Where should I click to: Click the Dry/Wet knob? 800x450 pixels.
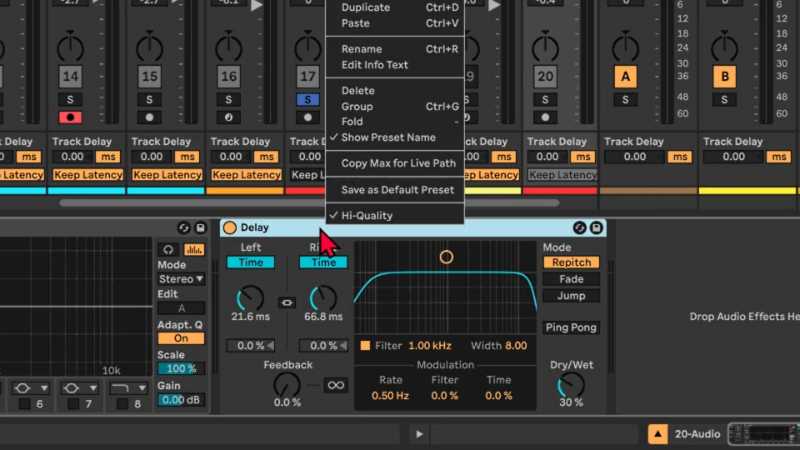(x=571, y=385)
